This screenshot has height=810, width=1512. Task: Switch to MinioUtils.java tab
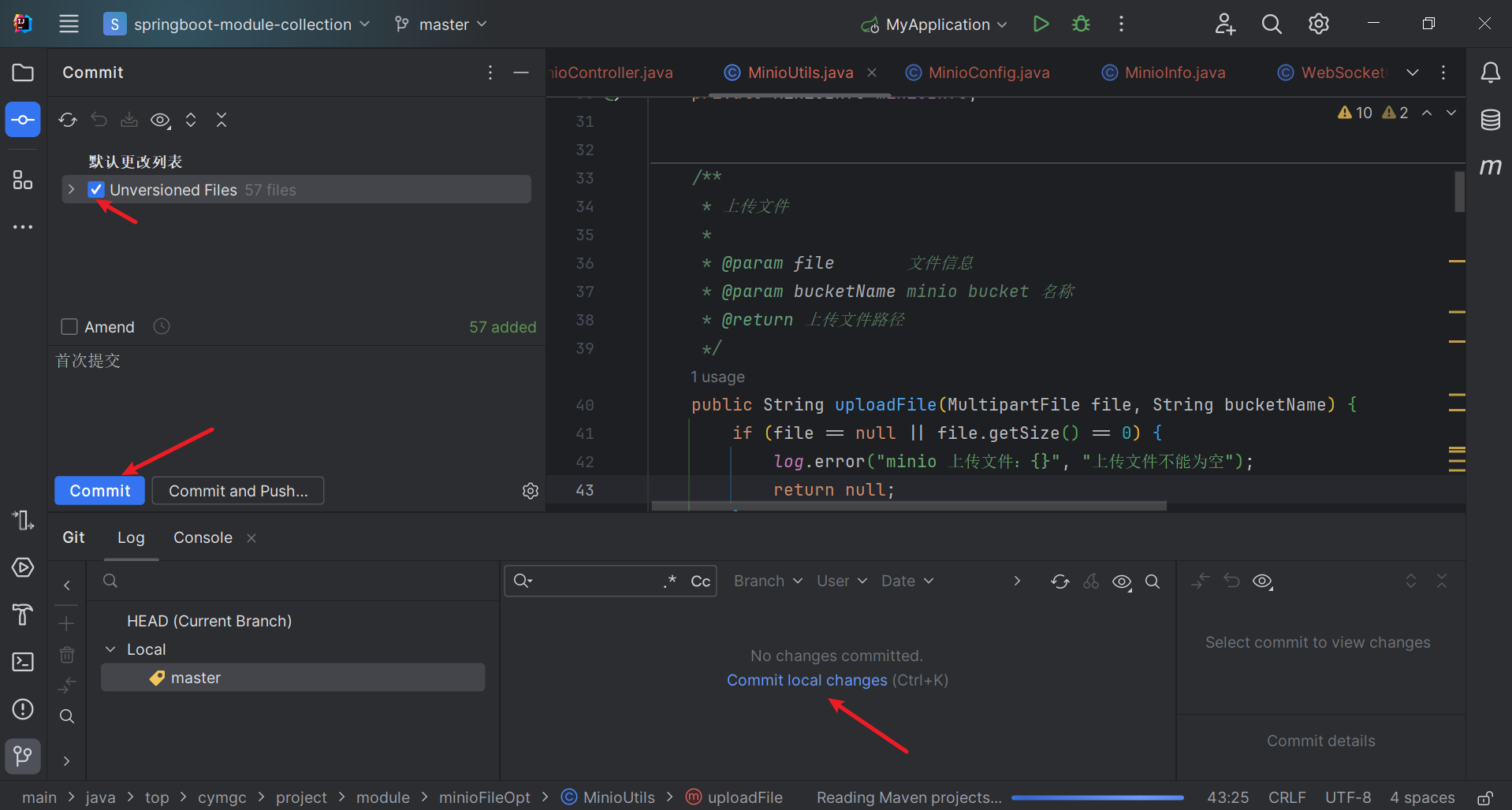tap(801, 72)
